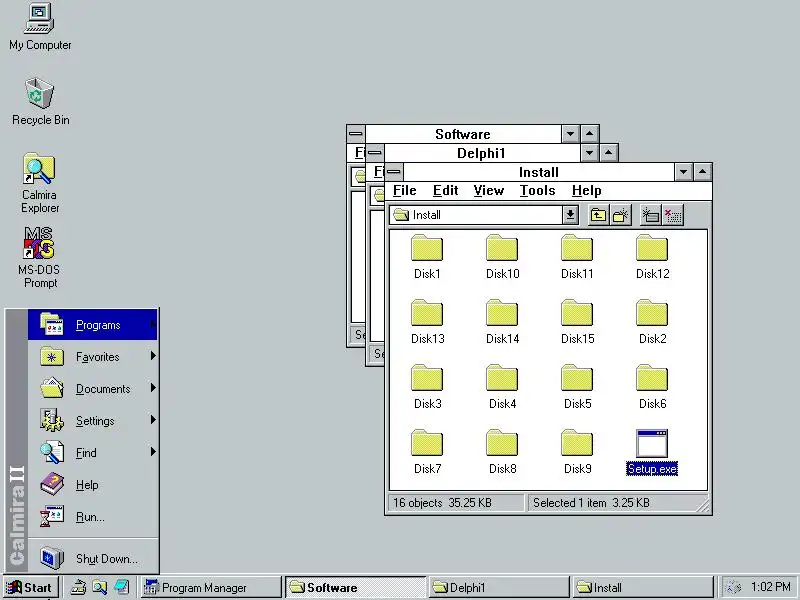The height and width of the screenshot is (600, 800).
Task: Open the File menu in Install window
Action: (x=405, y=191)
